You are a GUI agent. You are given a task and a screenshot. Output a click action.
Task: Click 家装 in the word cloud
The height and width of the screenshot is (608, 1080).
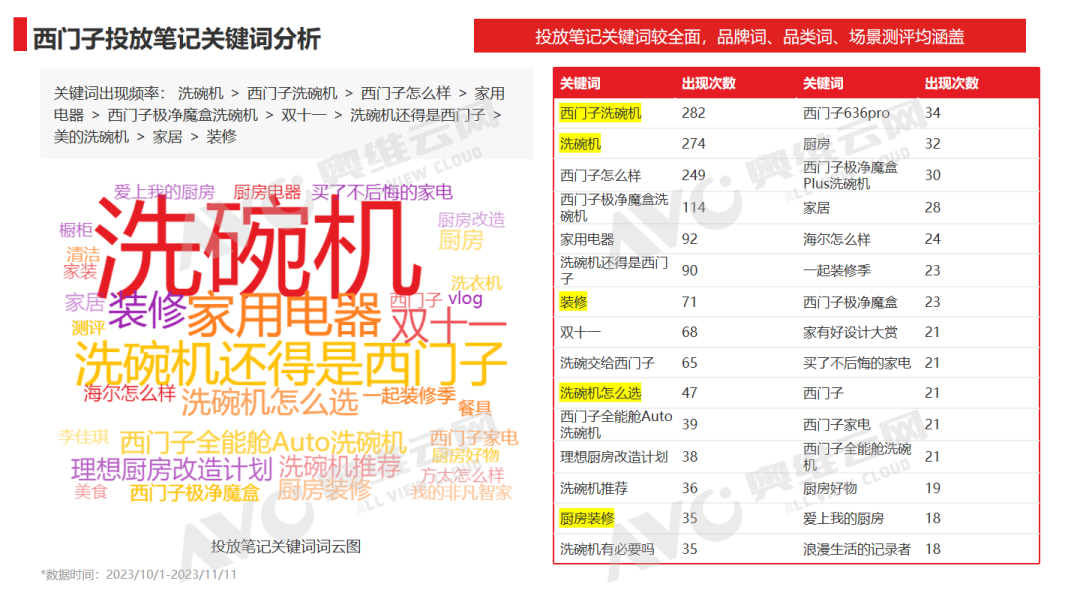(80, 272)
